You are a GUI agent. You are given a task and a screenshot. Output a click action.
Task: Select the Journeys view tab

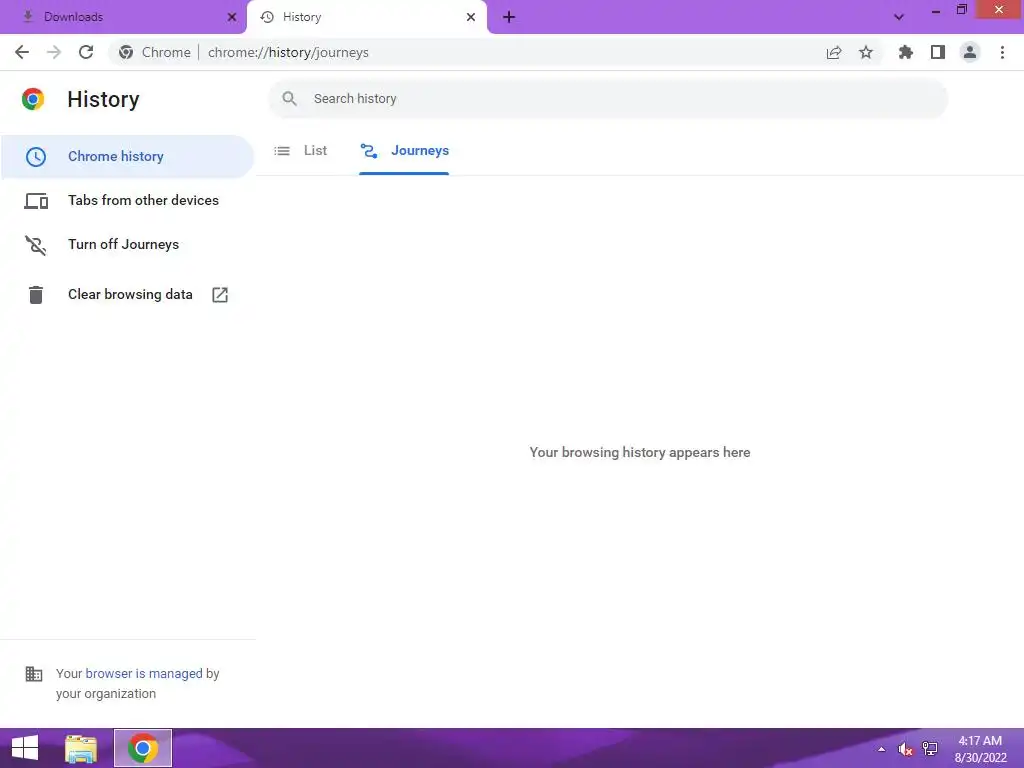click(404, 151)
